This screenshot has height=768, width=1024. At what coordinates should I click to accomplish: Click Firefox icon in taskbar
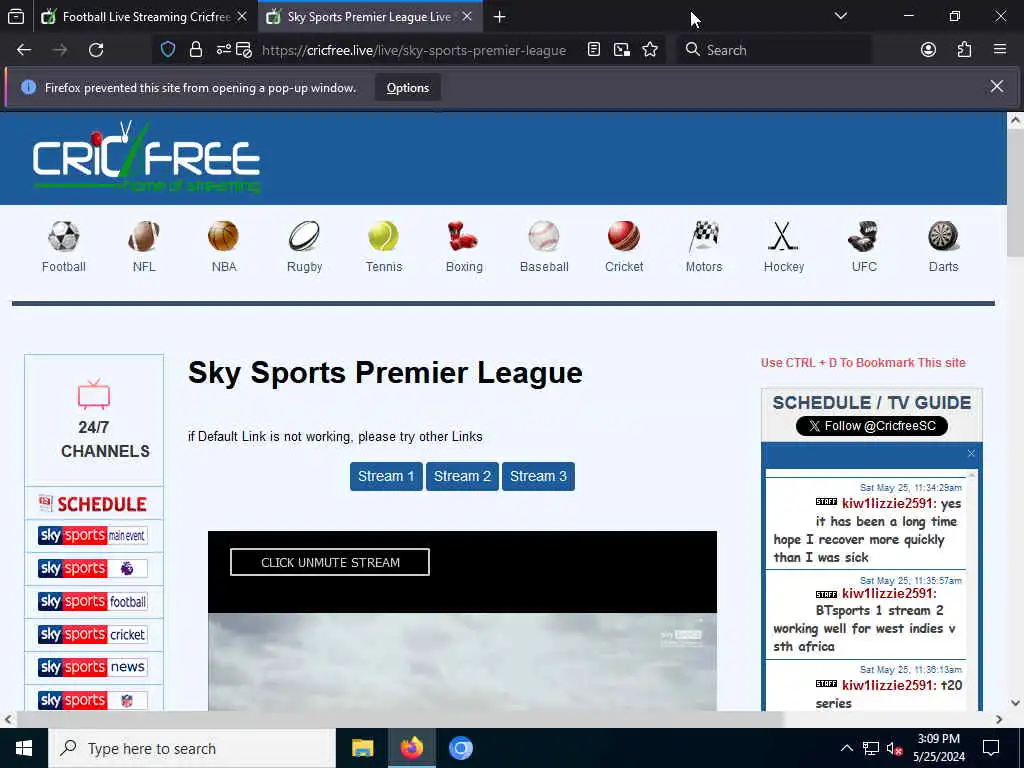point(411,748)
